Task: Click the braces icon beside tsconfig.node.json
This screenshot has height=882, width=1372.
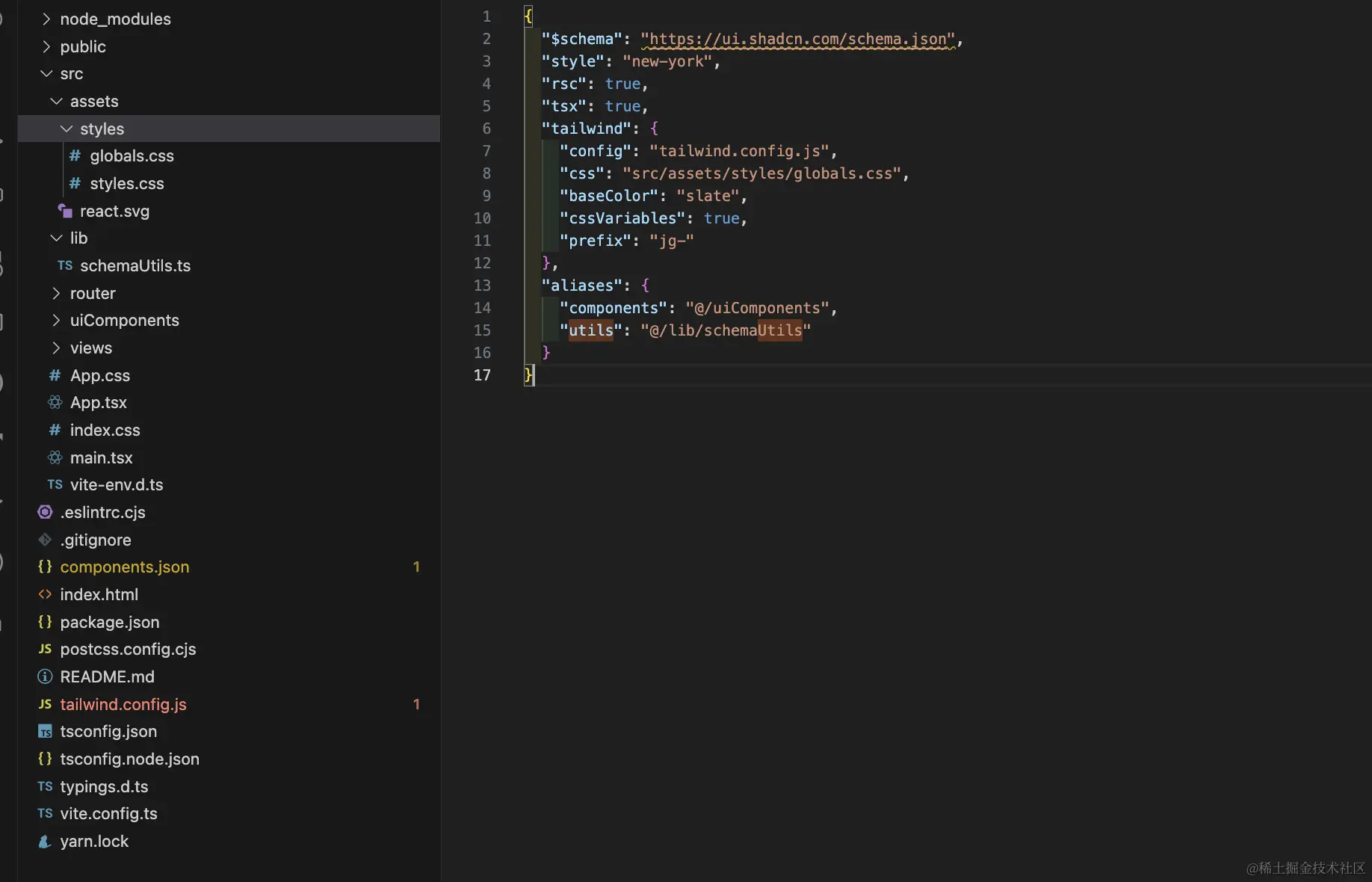Action: tap(45, 759)
